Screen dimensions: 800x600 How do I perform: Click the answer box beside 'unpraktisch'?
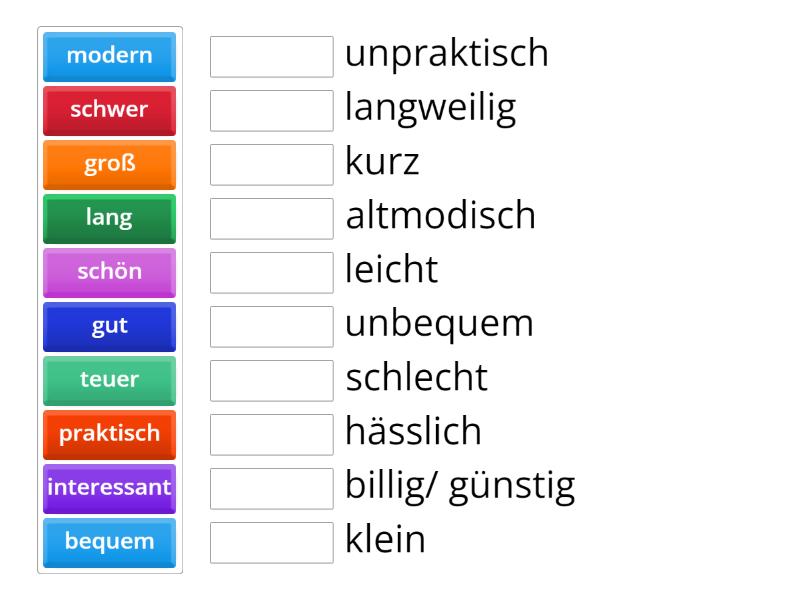[272, 57]
